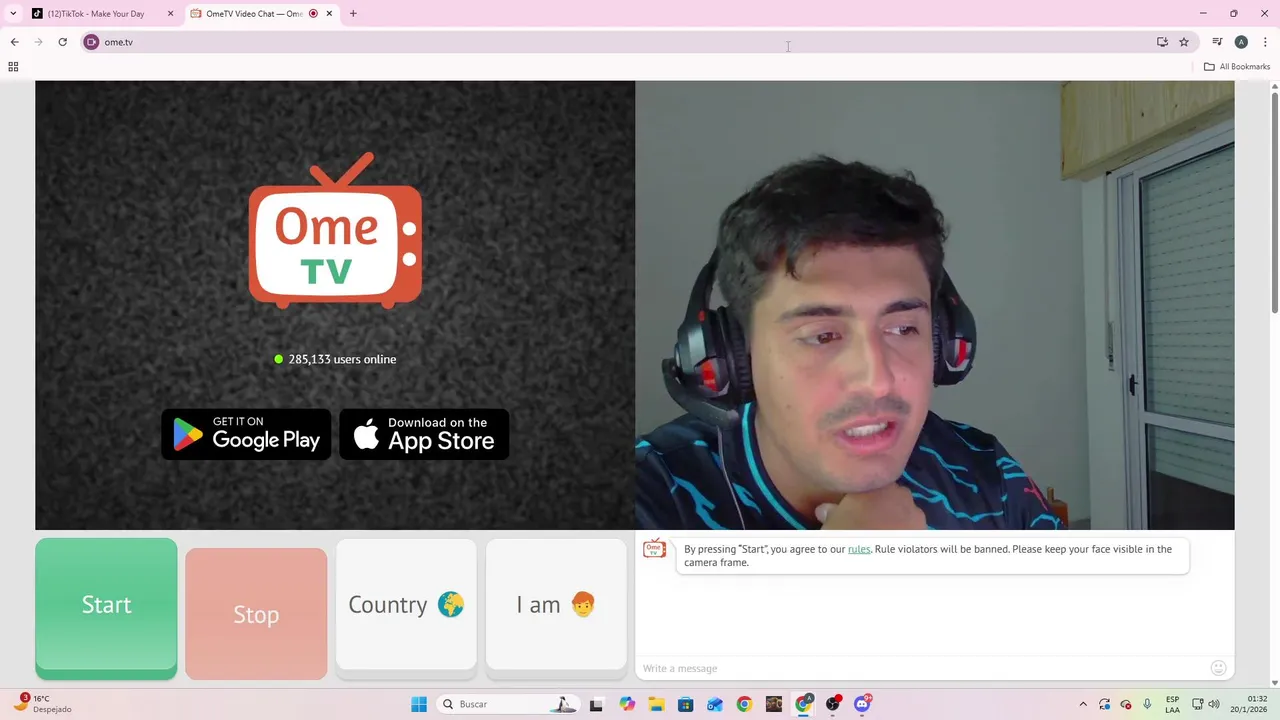Open OBS Studio from the taskbar
Image resolution: width=1280 pixels, height=720 pixels.
(x=833, y=704)
